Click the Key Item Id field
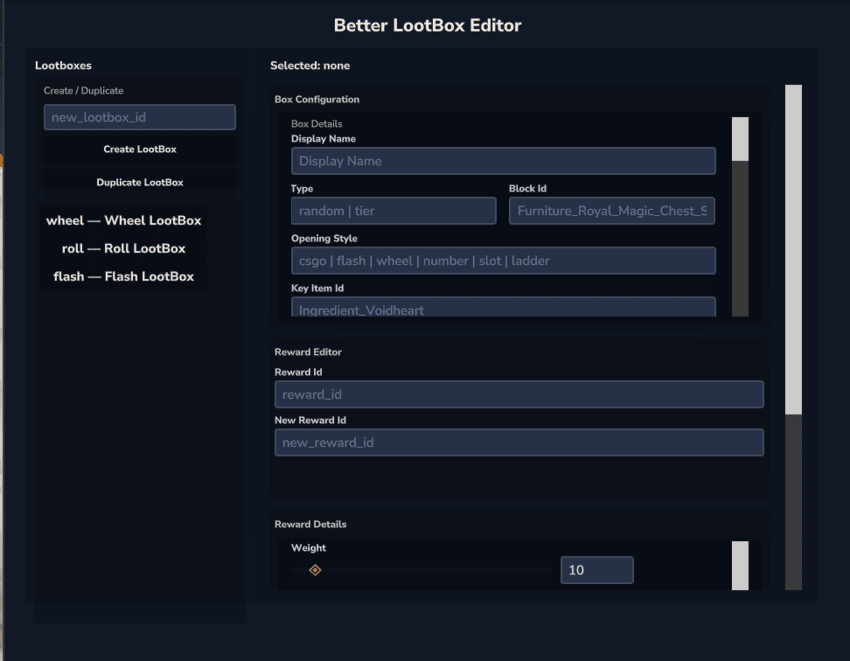This screenshot has height=661, width=850. 503,308
